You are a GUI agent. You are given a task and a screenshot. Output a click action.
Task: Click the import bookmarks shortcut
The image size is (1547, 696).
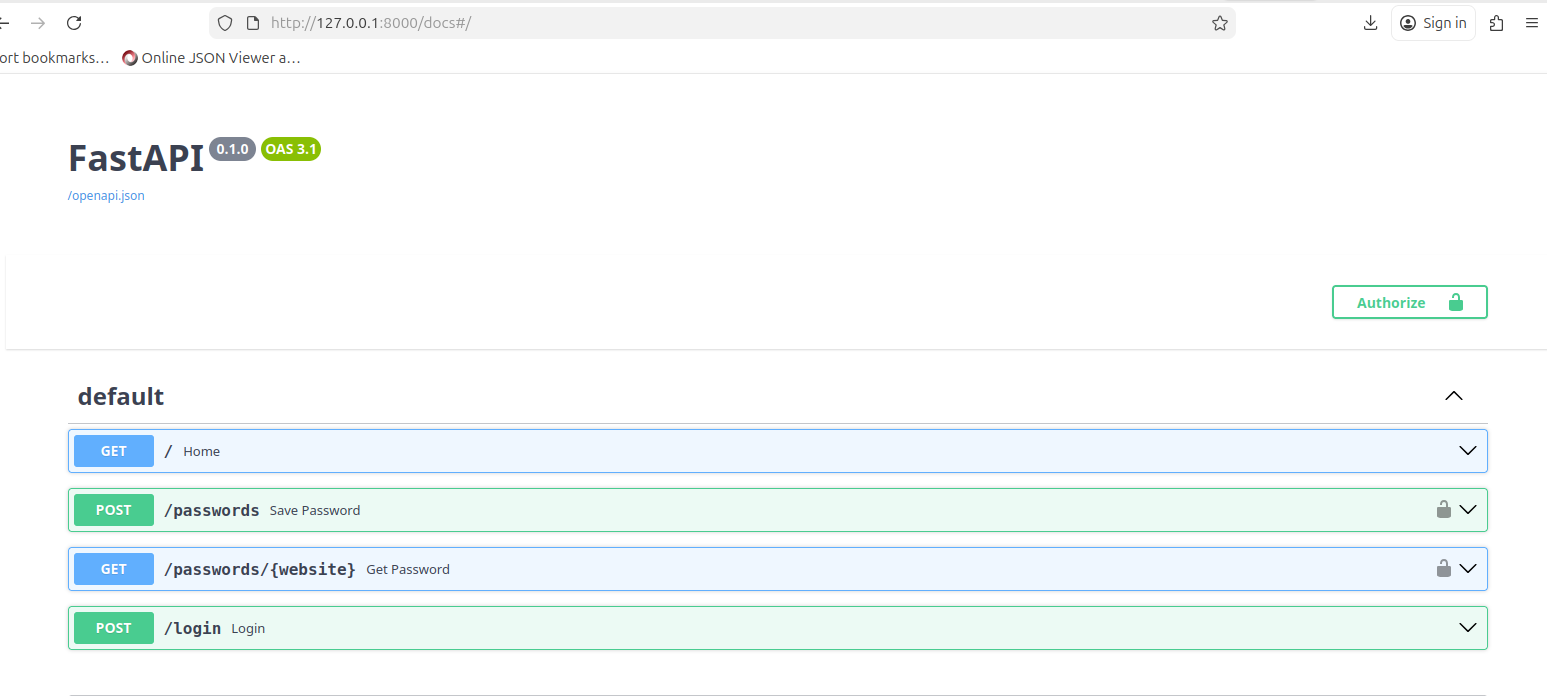tap(53, 58)
